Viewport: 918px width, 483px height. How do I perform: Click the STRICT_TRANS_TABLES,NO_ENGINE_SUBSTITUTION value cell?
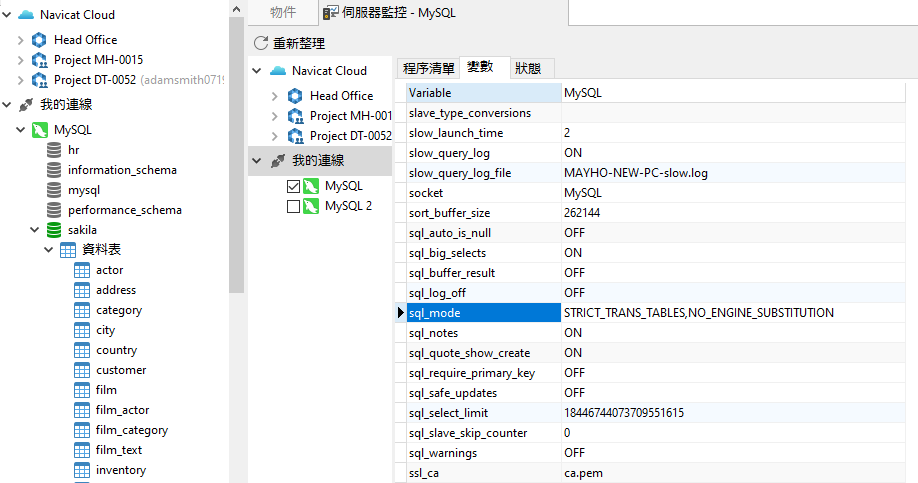733,313
